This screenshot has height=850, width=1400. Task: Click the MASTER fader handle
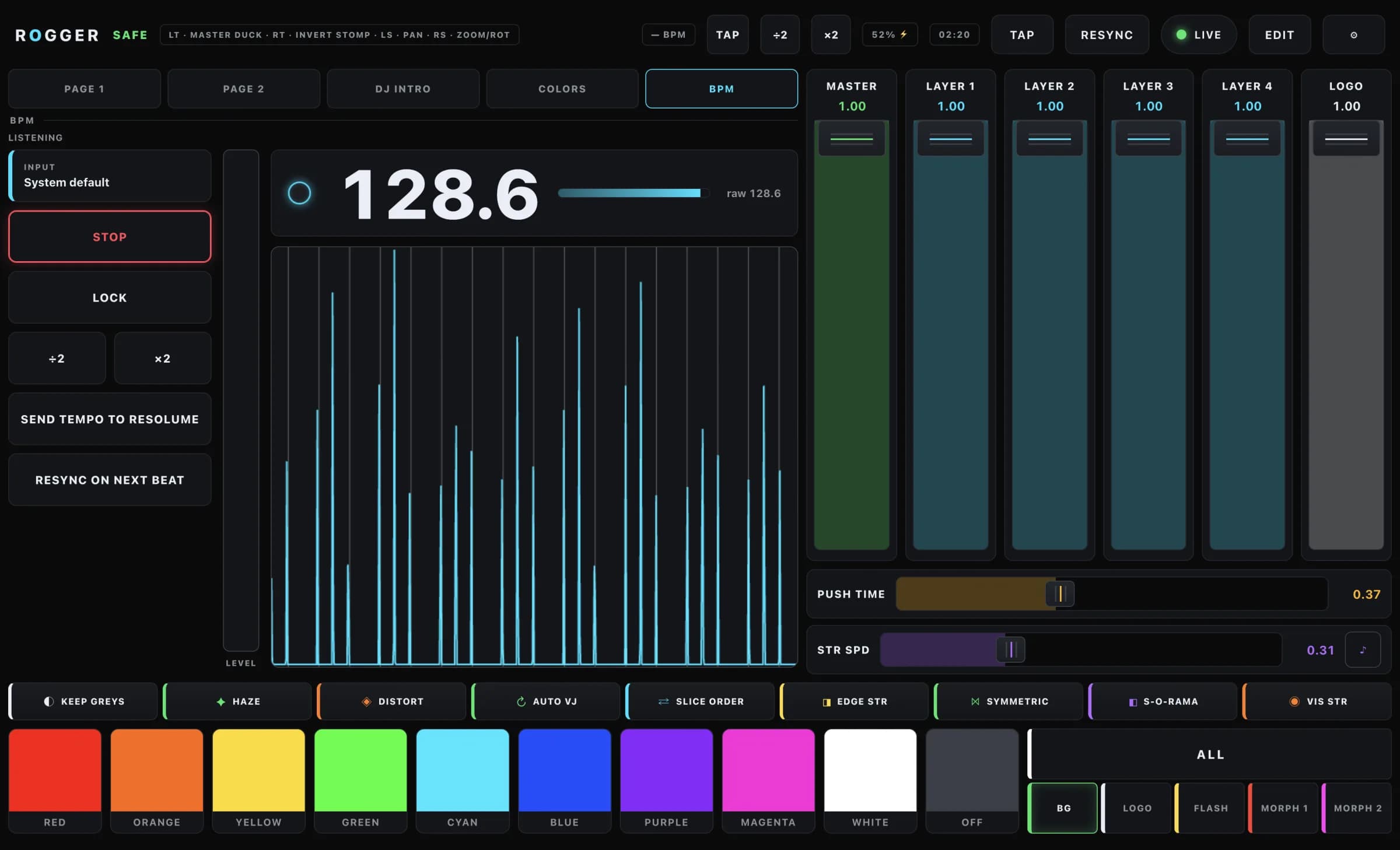(852, 139)
